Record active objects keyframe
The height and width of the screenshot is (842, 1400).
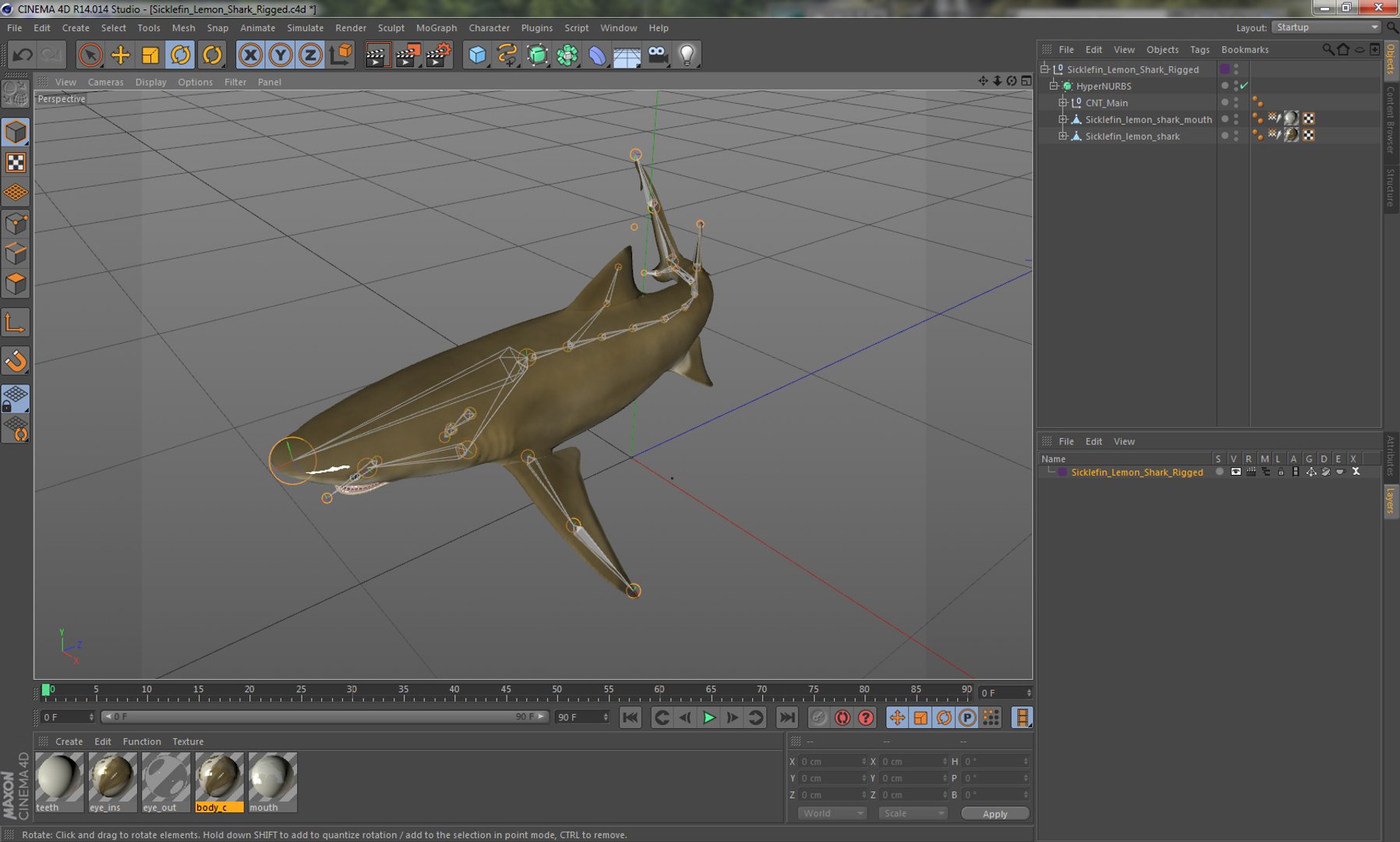[x=818, y=717]
